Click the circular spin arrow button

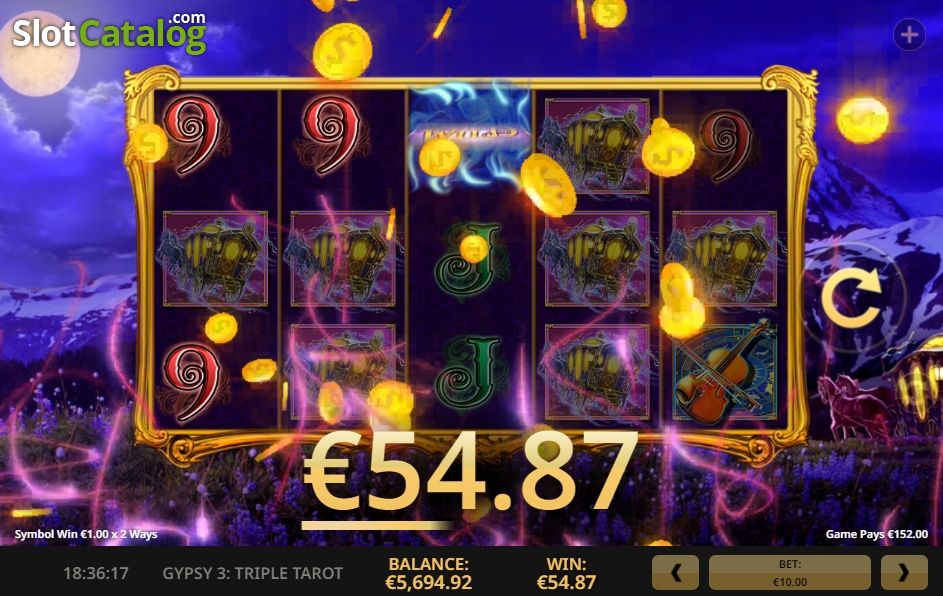pos(852,298)
